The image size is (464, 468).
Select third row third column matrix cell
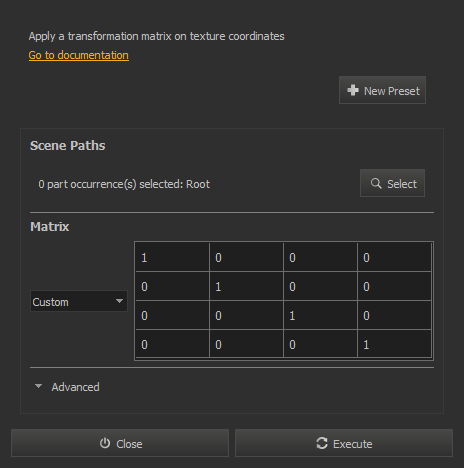pos(320,315)
